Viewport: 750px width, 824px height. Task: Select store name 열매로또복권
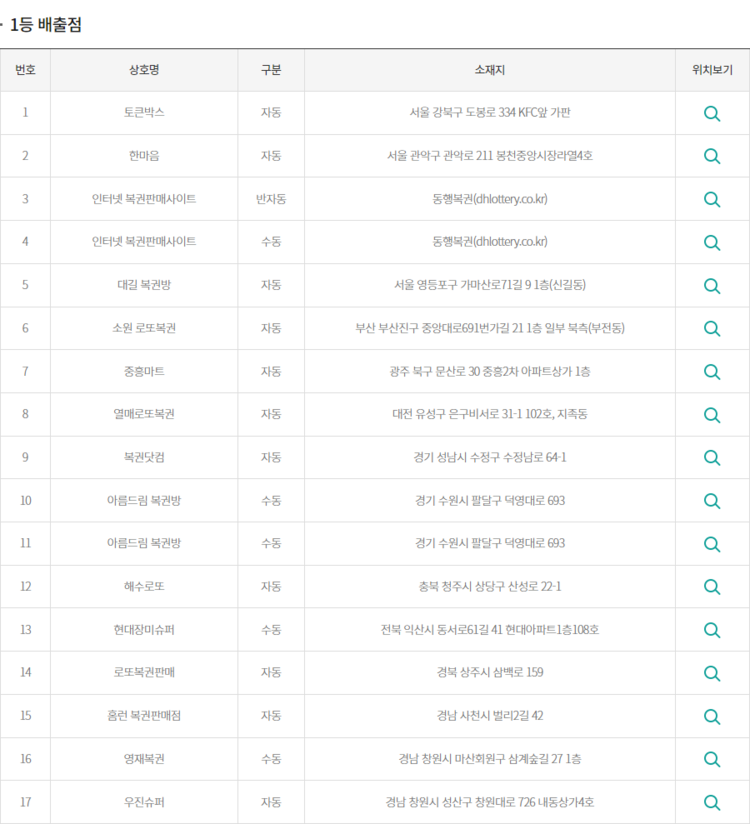144,414
